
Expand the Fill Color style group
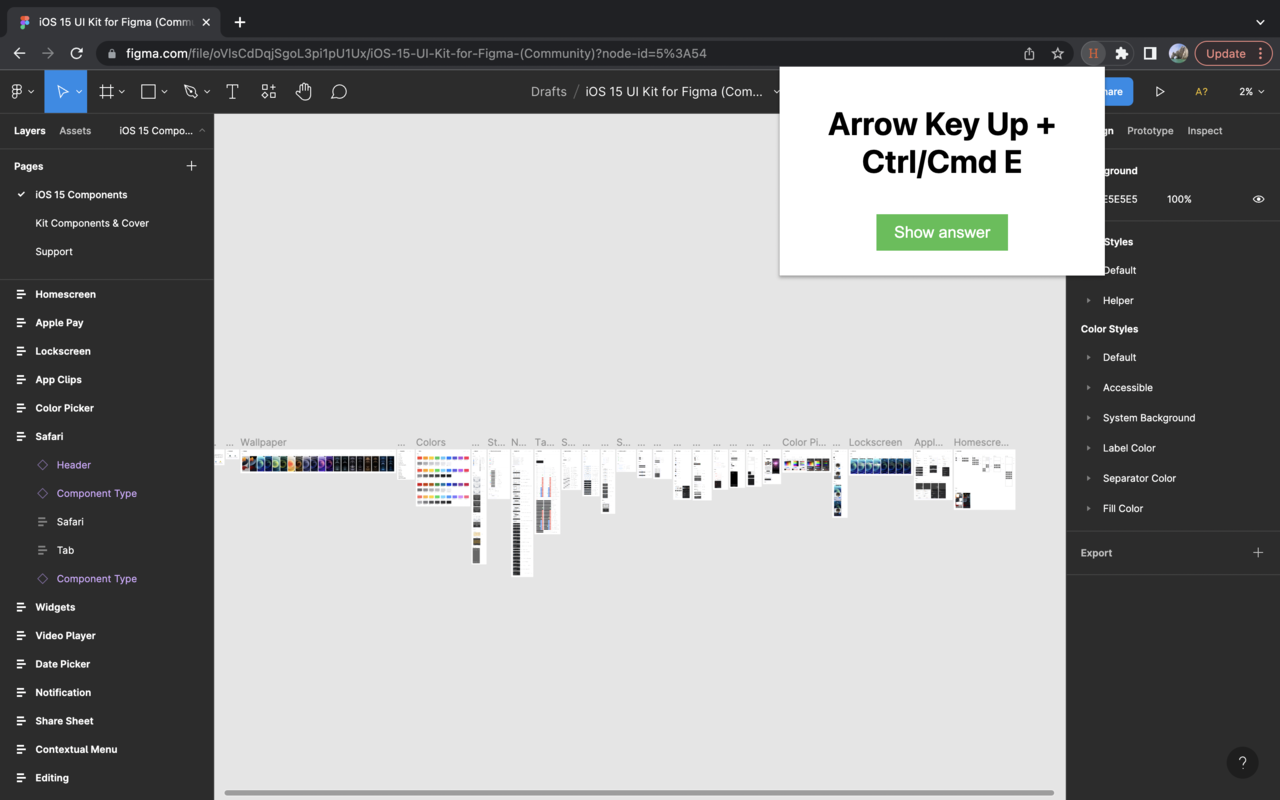[1089, 508]
